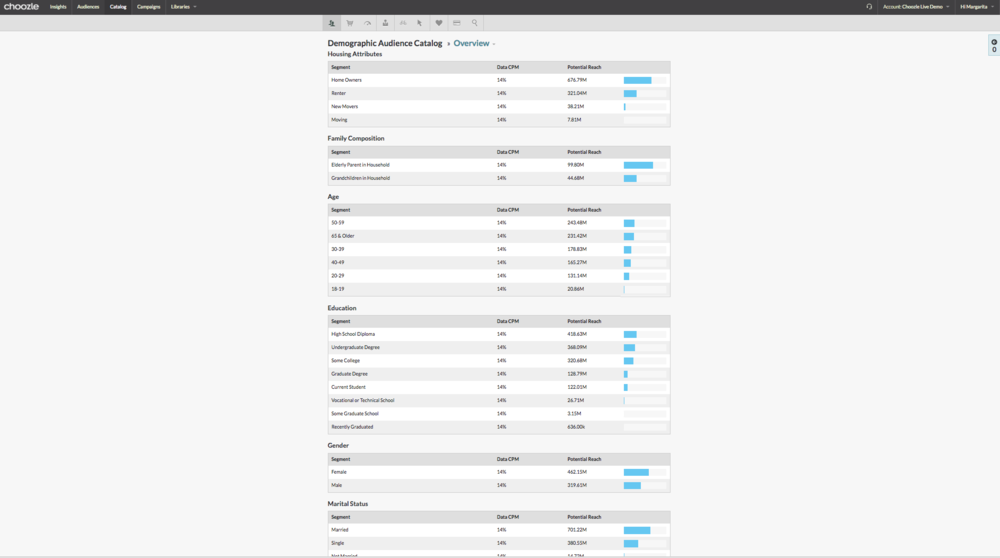Image resolution: width=1000 pixels, height=558 pixels.
Task: Open the shopping cart category icon
Action: (349, 23)
